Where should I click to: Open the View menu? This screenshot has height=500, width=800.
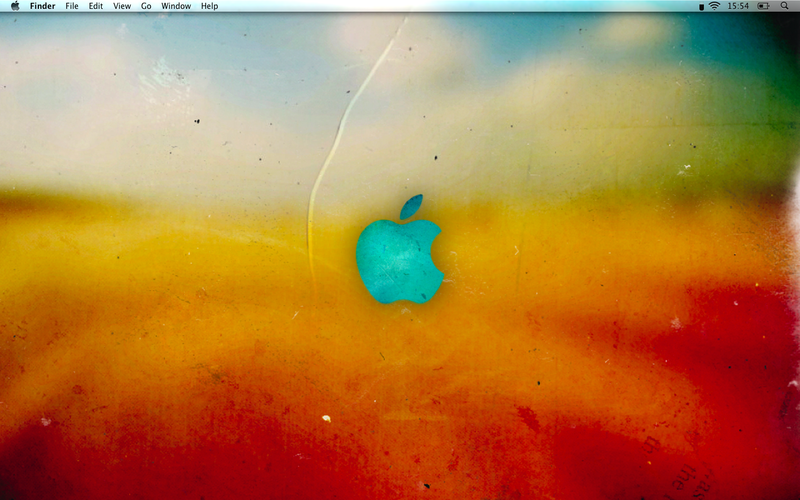pyautogui.click(x=122, y=6)
